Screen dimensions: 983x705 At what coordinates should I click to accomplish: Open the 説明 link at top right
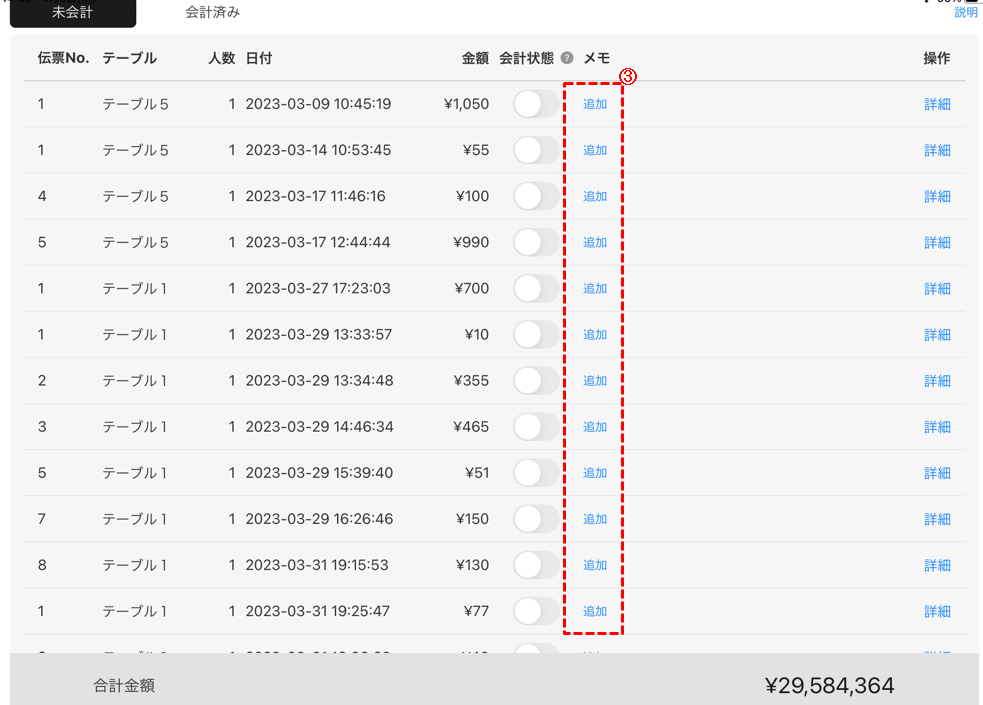(x=965, y=13)
